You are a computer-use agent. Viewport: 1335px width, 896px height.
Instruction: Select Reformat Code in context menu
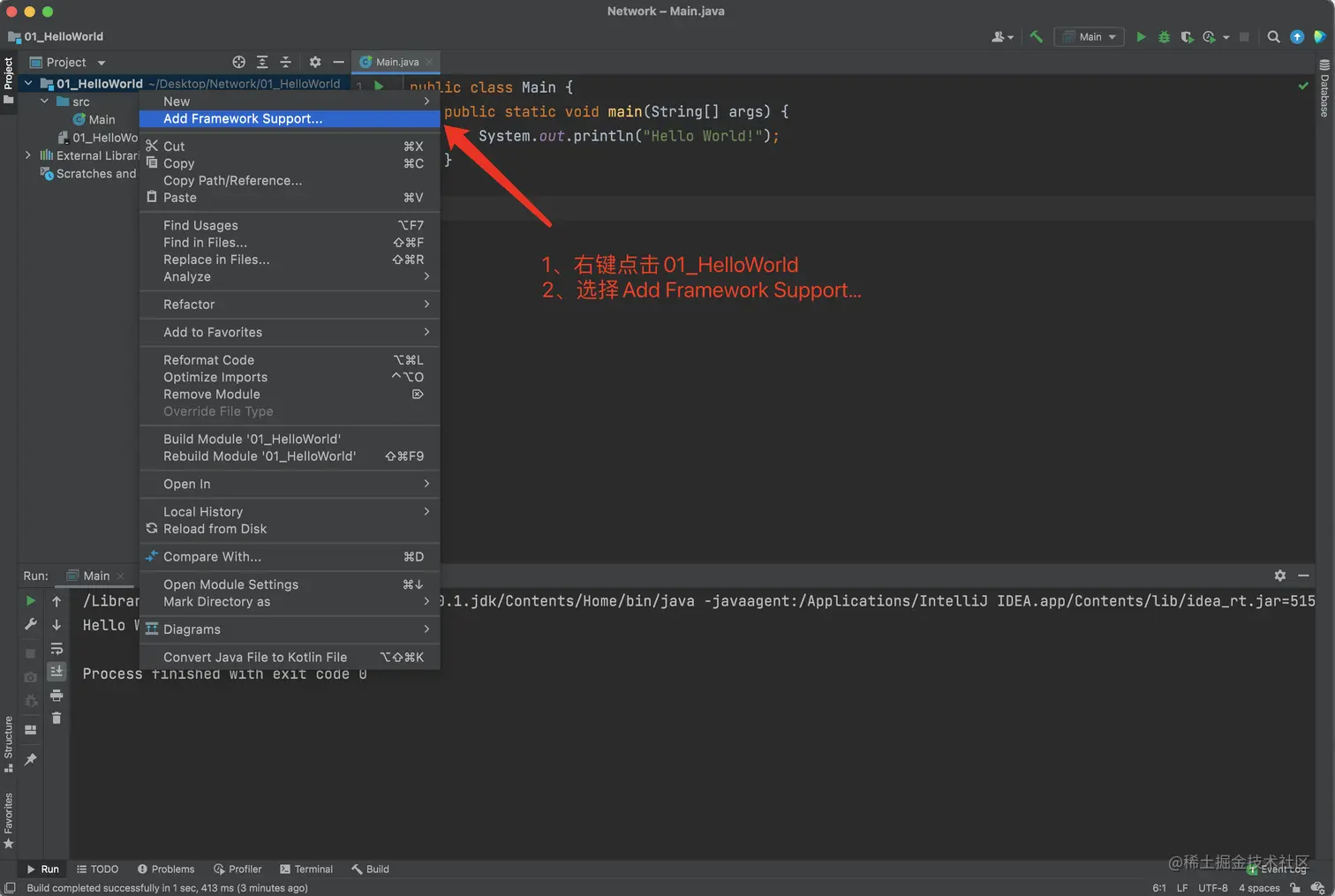[x=290, y=360]
